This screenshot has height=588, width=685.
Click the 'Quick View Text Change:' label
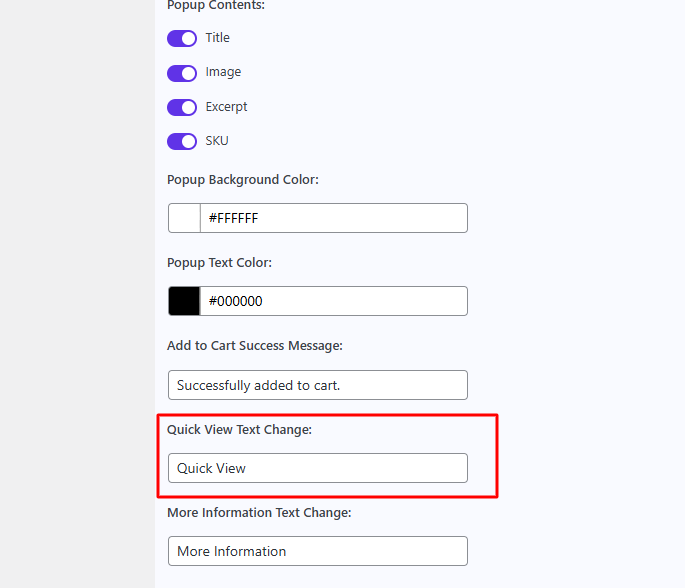[239, 429]
